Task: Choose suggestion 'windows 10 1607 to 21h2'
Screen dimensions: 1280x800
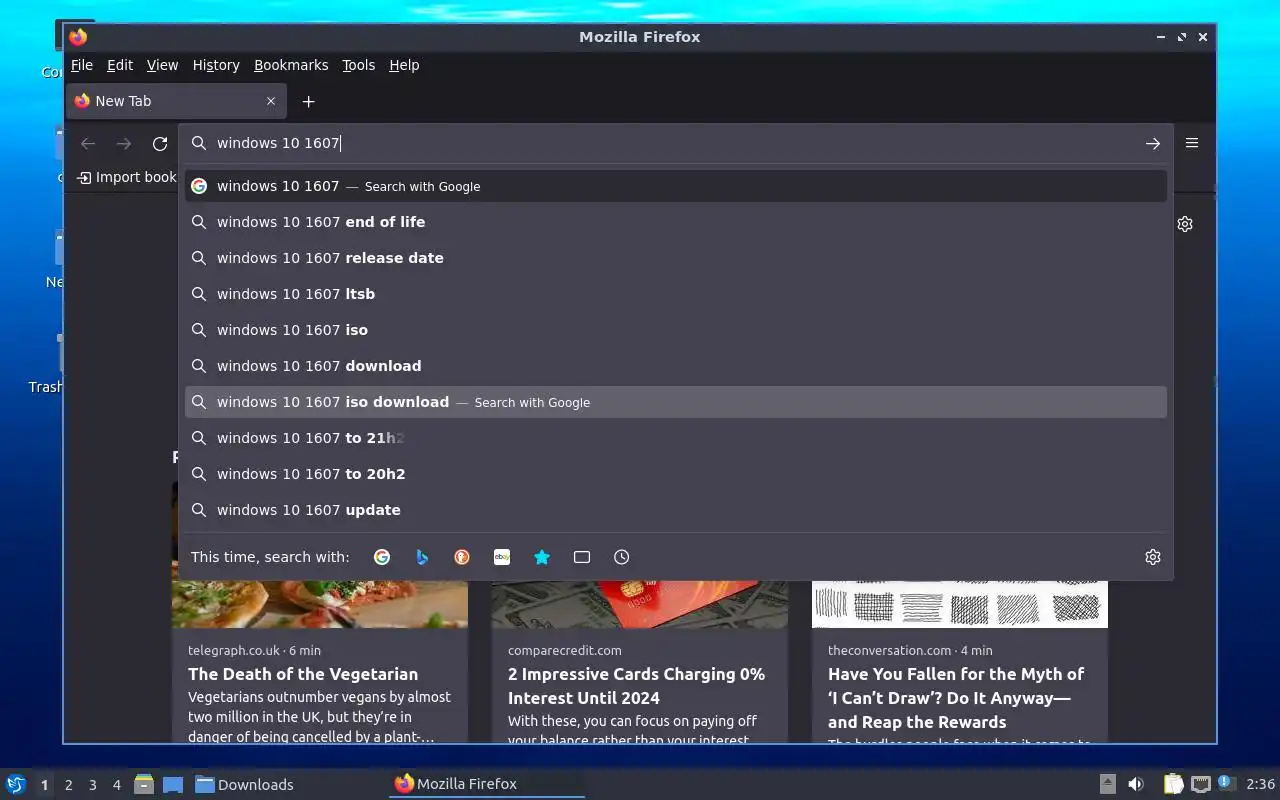Action: [676, 438]
